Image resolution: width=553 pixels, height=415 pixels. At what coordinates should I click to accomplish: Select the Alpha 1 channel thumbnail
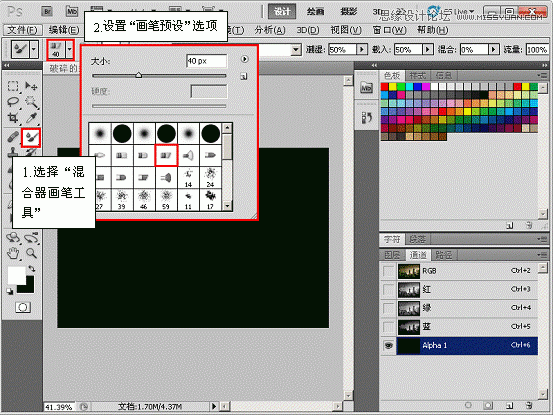click(x=408, y=345)
